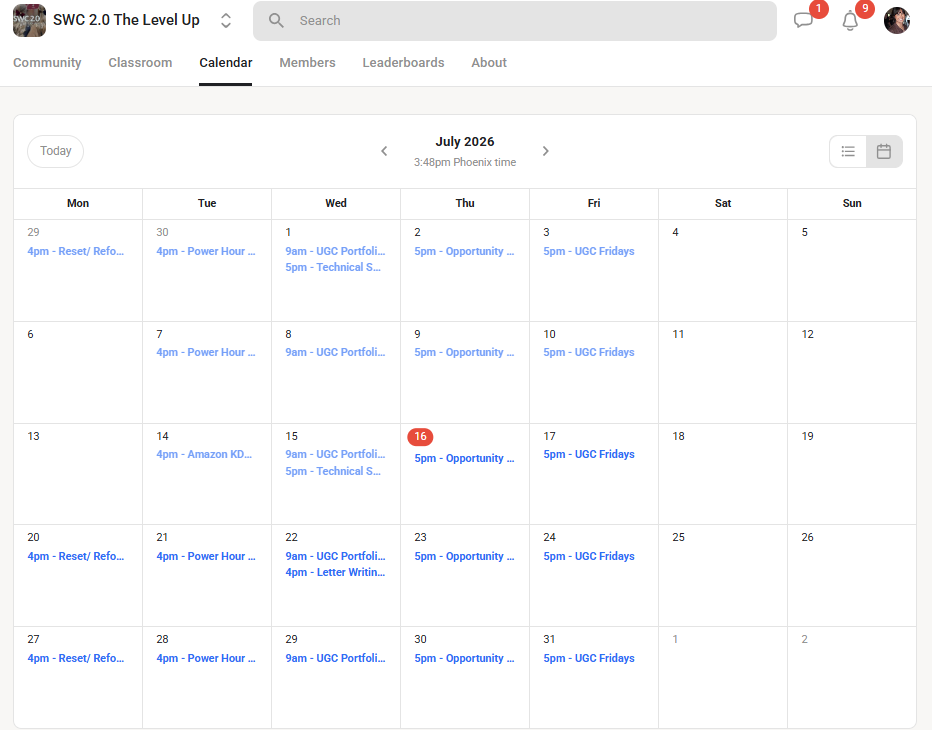The width and height of the screenshot is (932, 730).
Task: Open July 3 UGC Fridays event
Action: pos(588,251)
